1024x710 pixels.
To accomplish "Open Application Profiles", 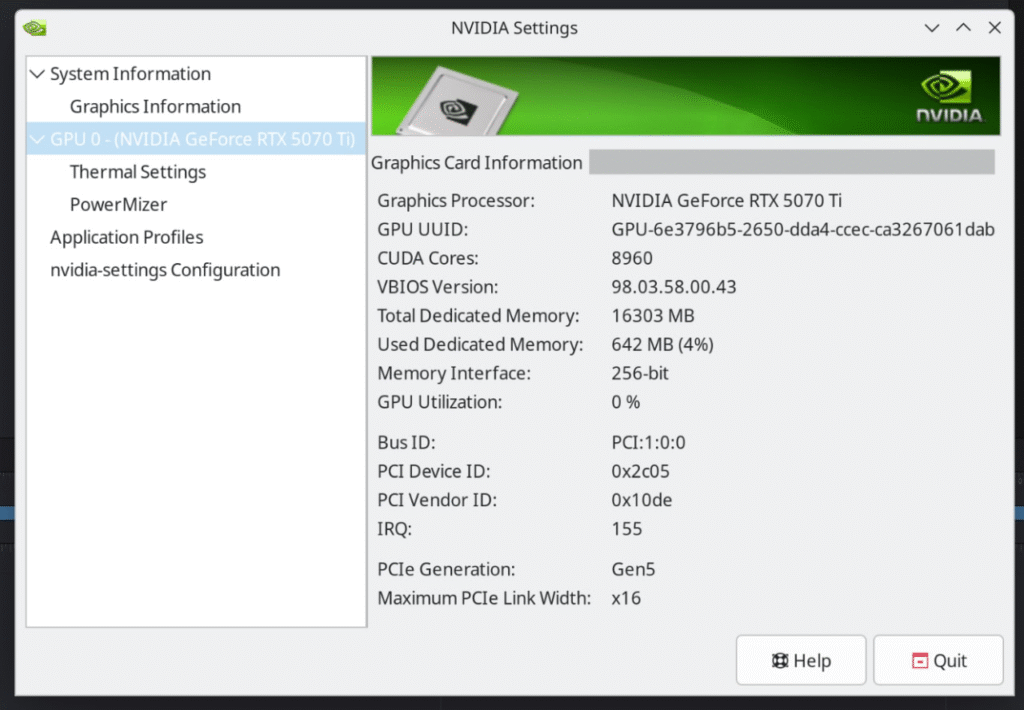I will [x=127, y=237].
